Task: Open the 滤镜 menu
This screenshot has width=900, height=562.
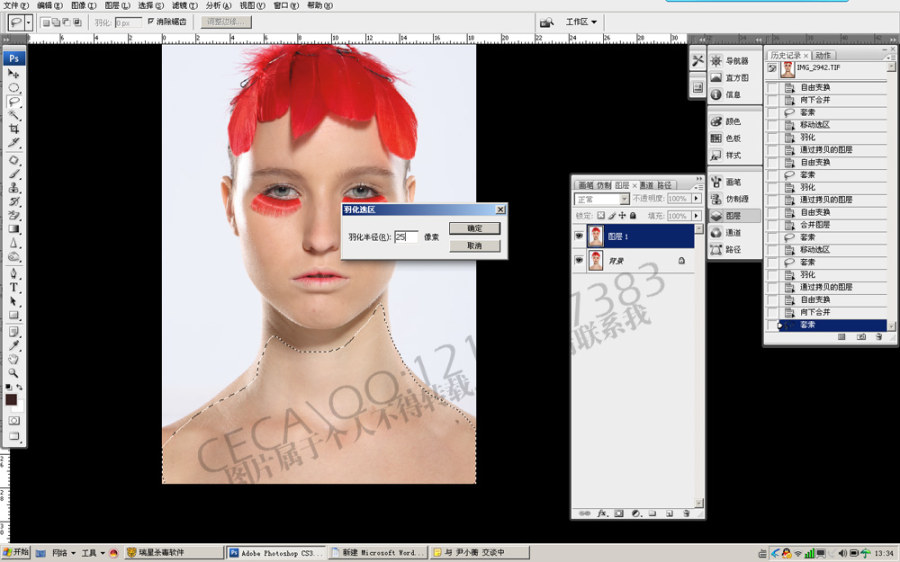Action: coord(185,5)
